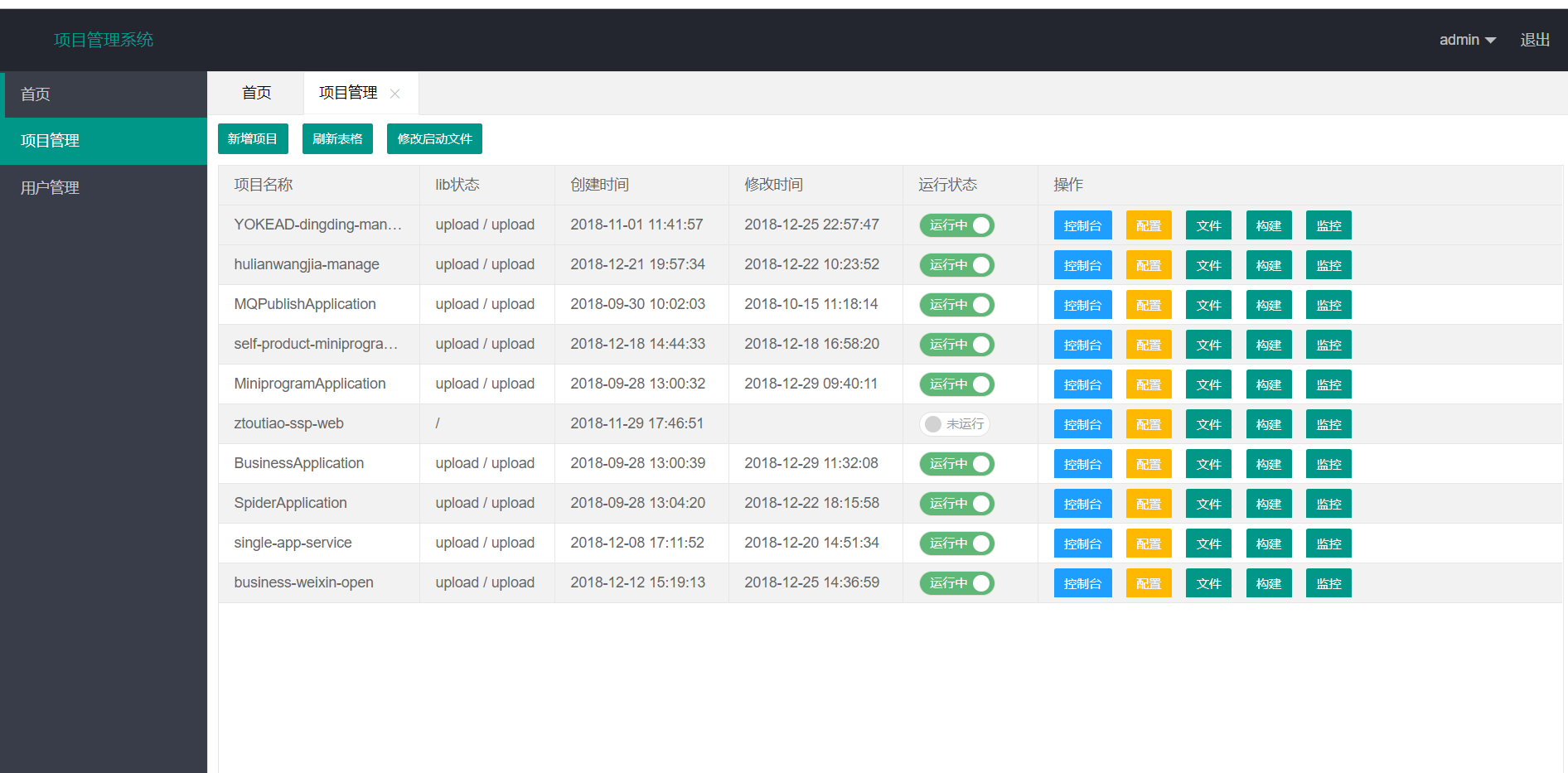Open 文件 for MQPublishApplication

1208,305
